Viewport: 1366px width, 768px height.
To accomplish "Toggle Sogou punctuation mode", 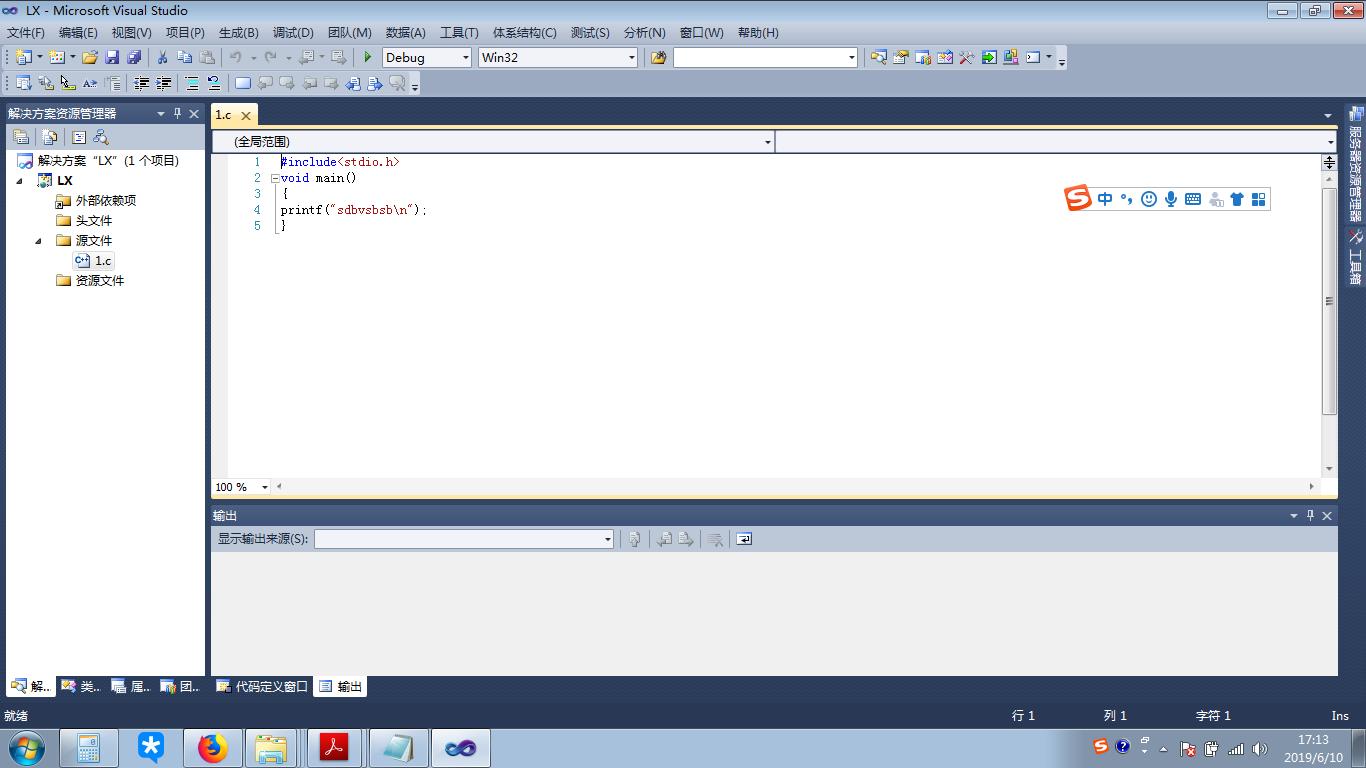I will 1127,199.
